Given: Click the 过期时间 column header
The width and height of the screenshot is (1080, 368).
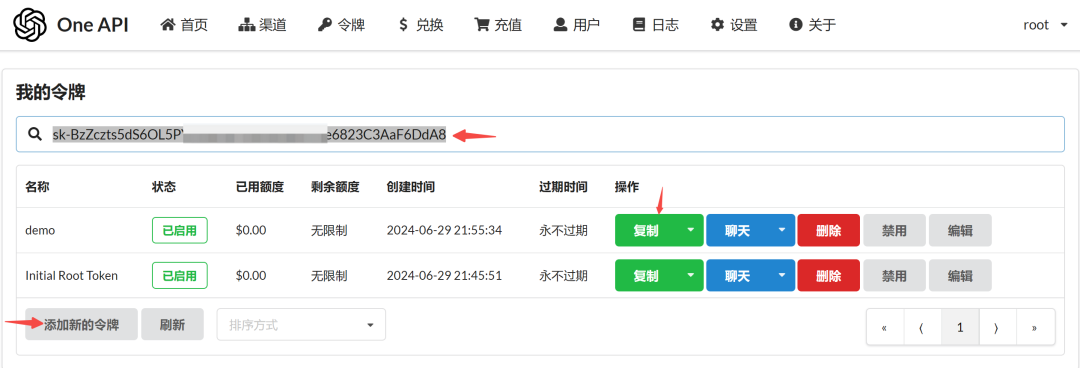Looking at the screenshot, I should pos(563,187).
